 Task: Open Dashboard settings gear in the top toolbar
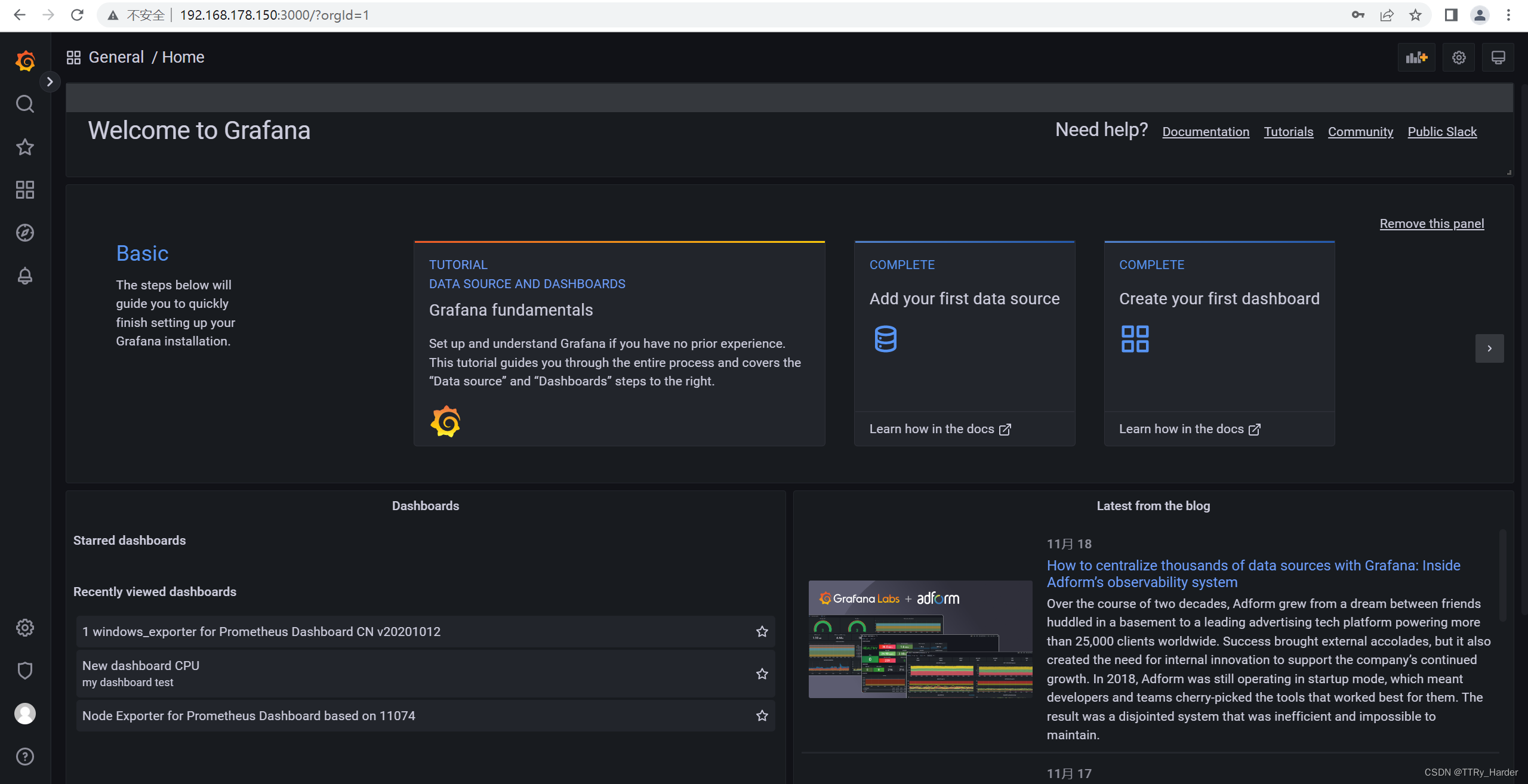(x=1459, y=57)
